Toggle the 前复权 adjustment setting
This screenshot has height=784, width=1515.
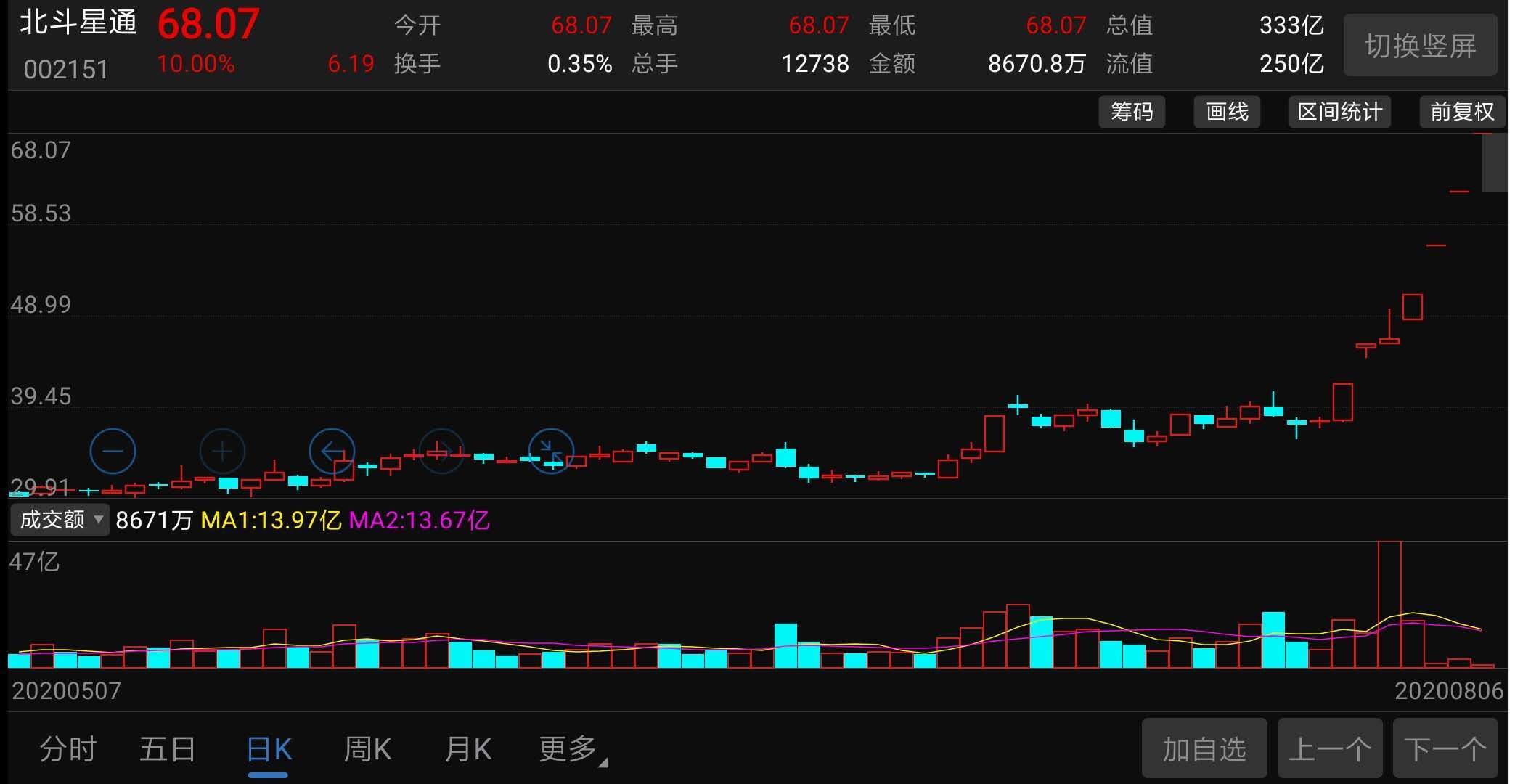coord(1462,112)
